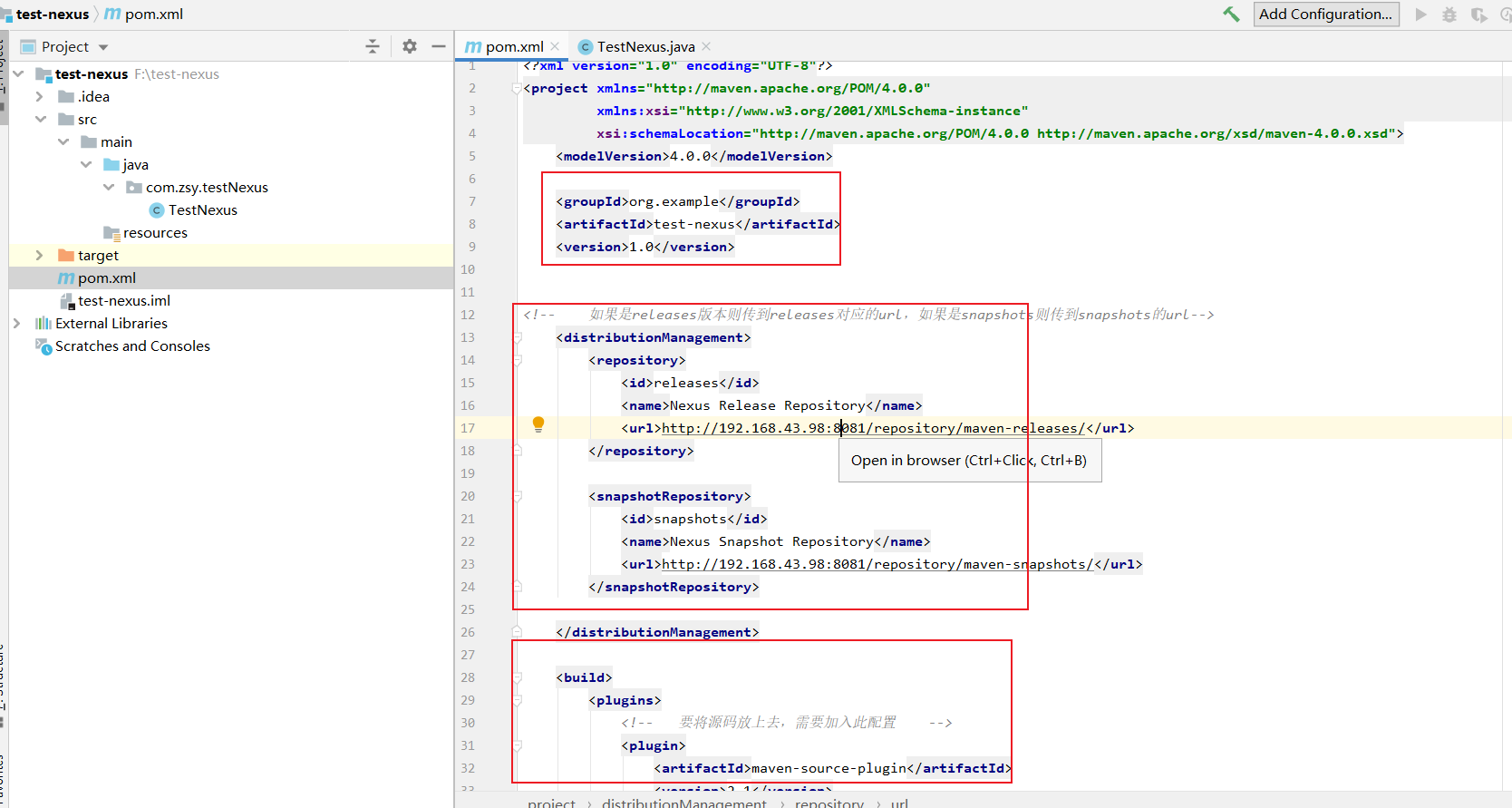Click Nexus Snapshot Repository name text
The width and height of the screenshot is (1512, 808).
[x=771, y=541]
